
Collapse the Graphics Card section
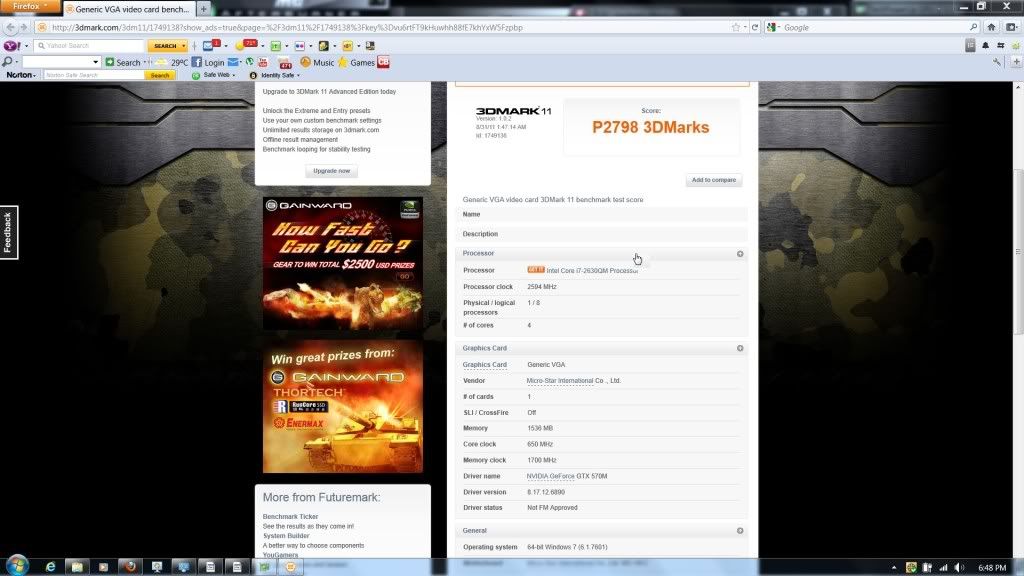click(x=740, y=348)
